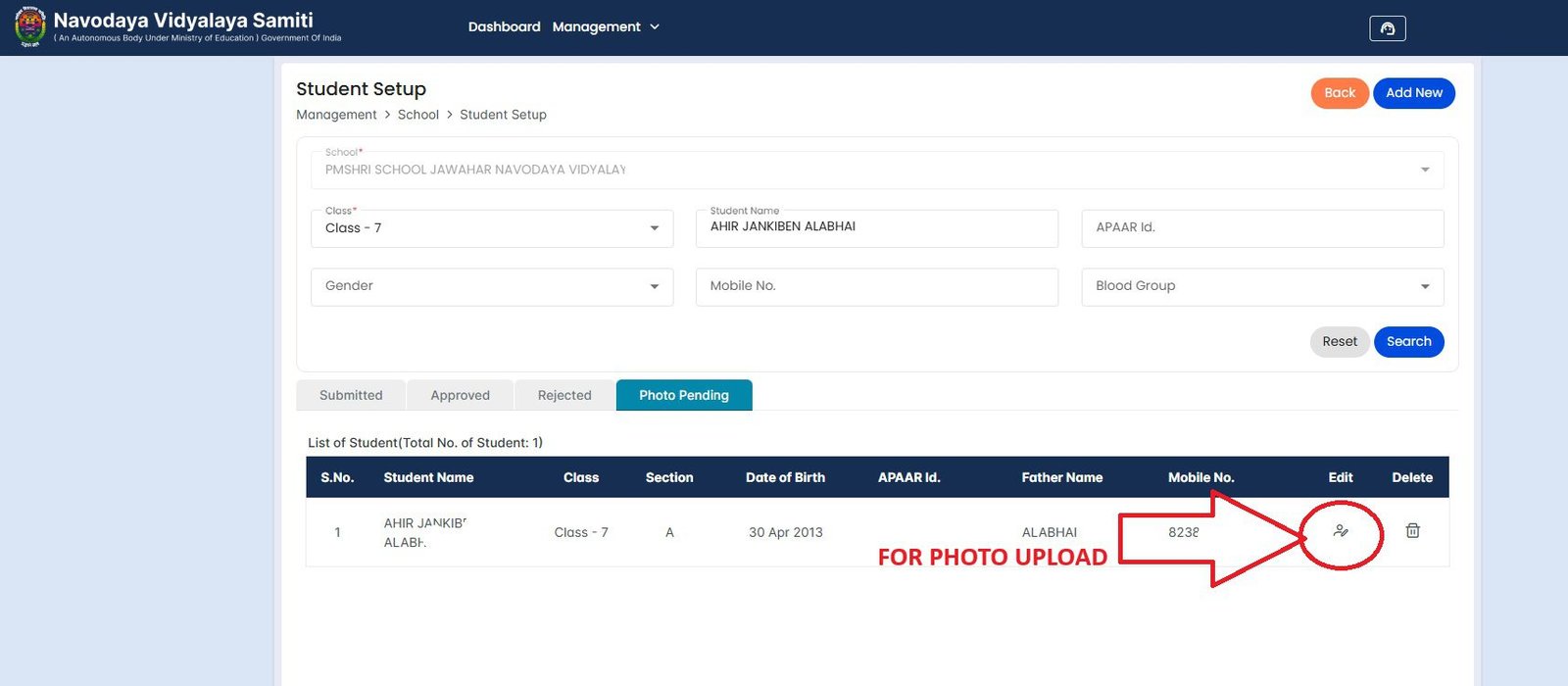The image size is (1568, 686).
Task: Click the Mobile No. column header
Action: point(1200,478)
